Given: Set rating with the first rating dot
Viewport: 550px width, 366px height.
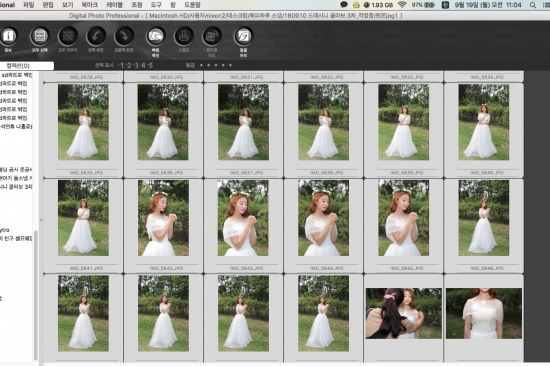Looking at the screenshot, I should pos(201,65).
